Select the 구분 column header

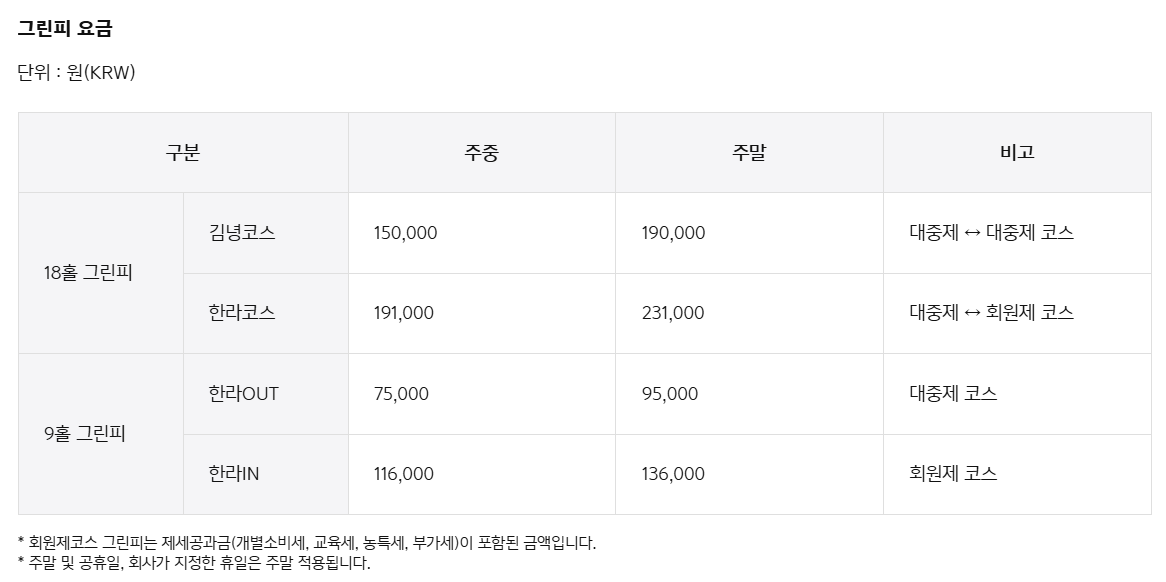[x=183, y=152]
